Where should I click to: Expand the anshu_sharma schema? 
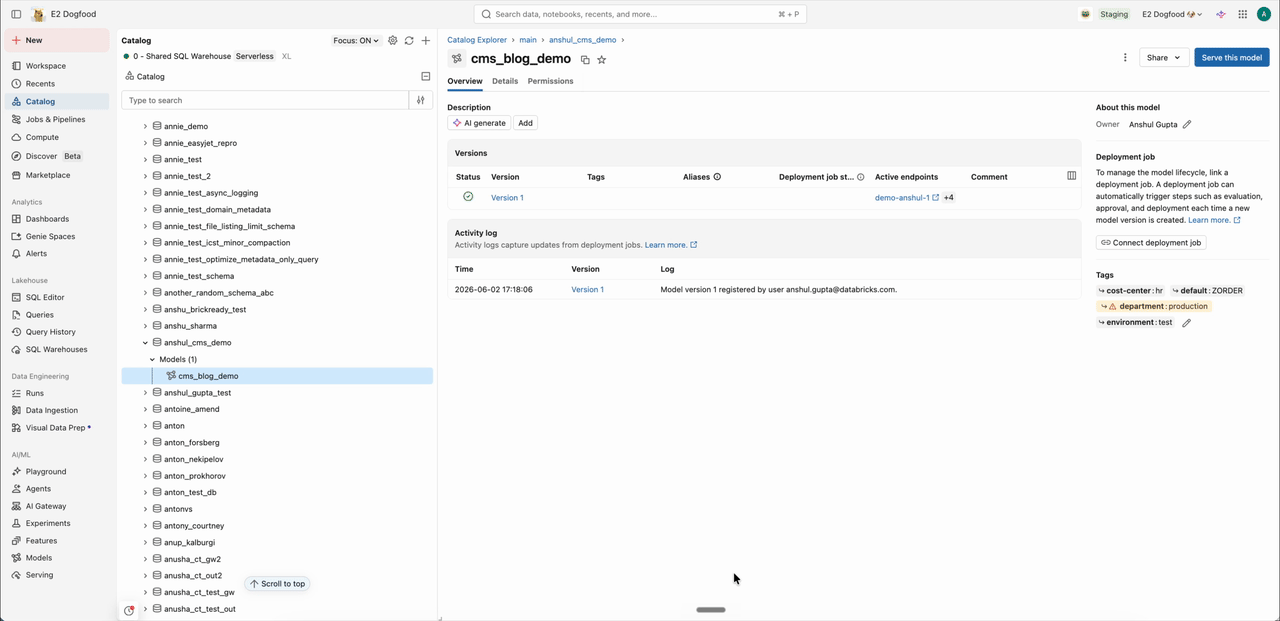(x=145, y=326)
